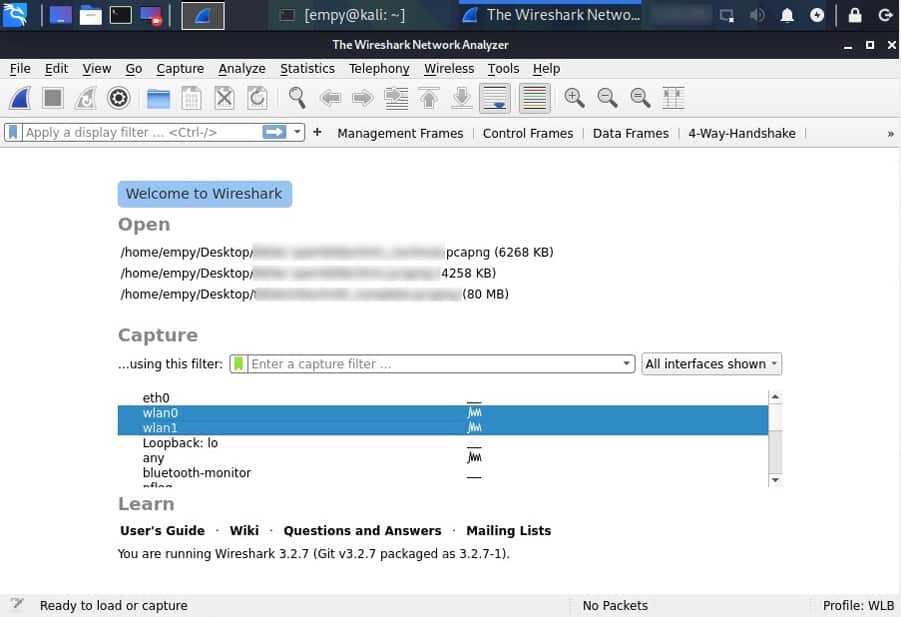The height and width of the screenshot is (617, 901).
Task: Start capturing packets with the shark fin icon
Action: point(20,98)
